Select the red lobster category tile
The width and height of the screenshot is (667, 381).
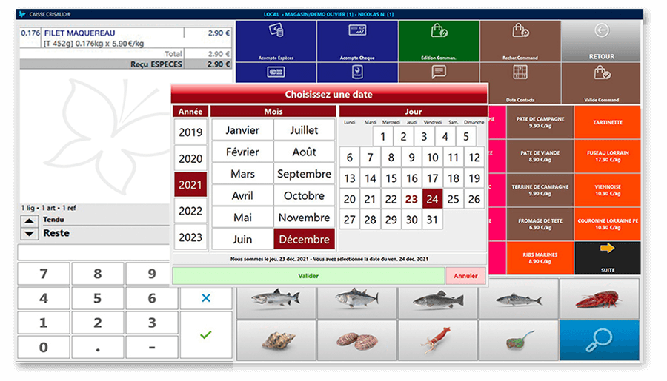[x=600, y=299]
